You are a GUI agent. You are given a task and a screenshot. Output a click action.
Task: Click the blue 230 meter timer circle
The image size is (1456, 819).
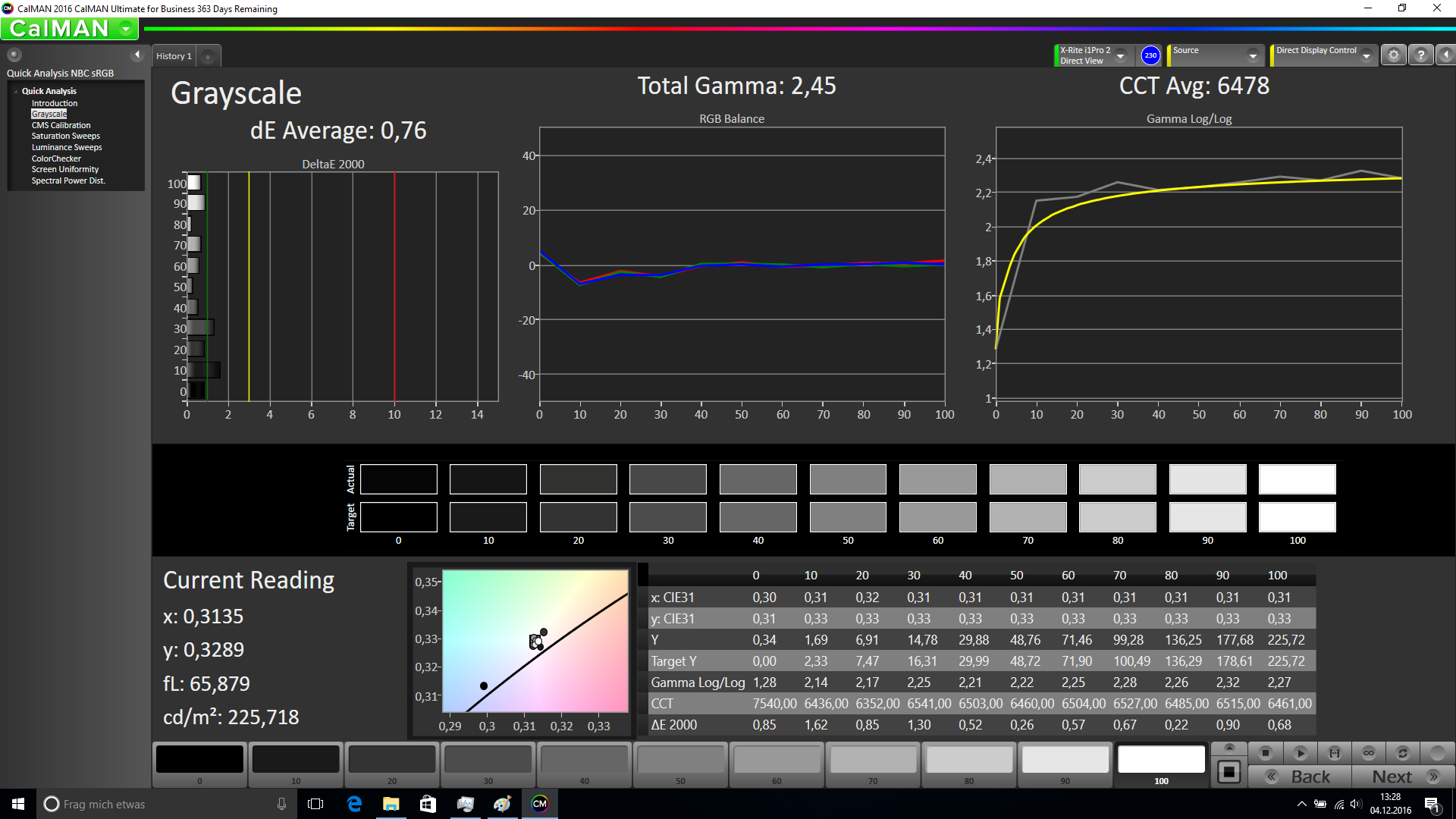pyautogui.click(x=1150, y=55)
